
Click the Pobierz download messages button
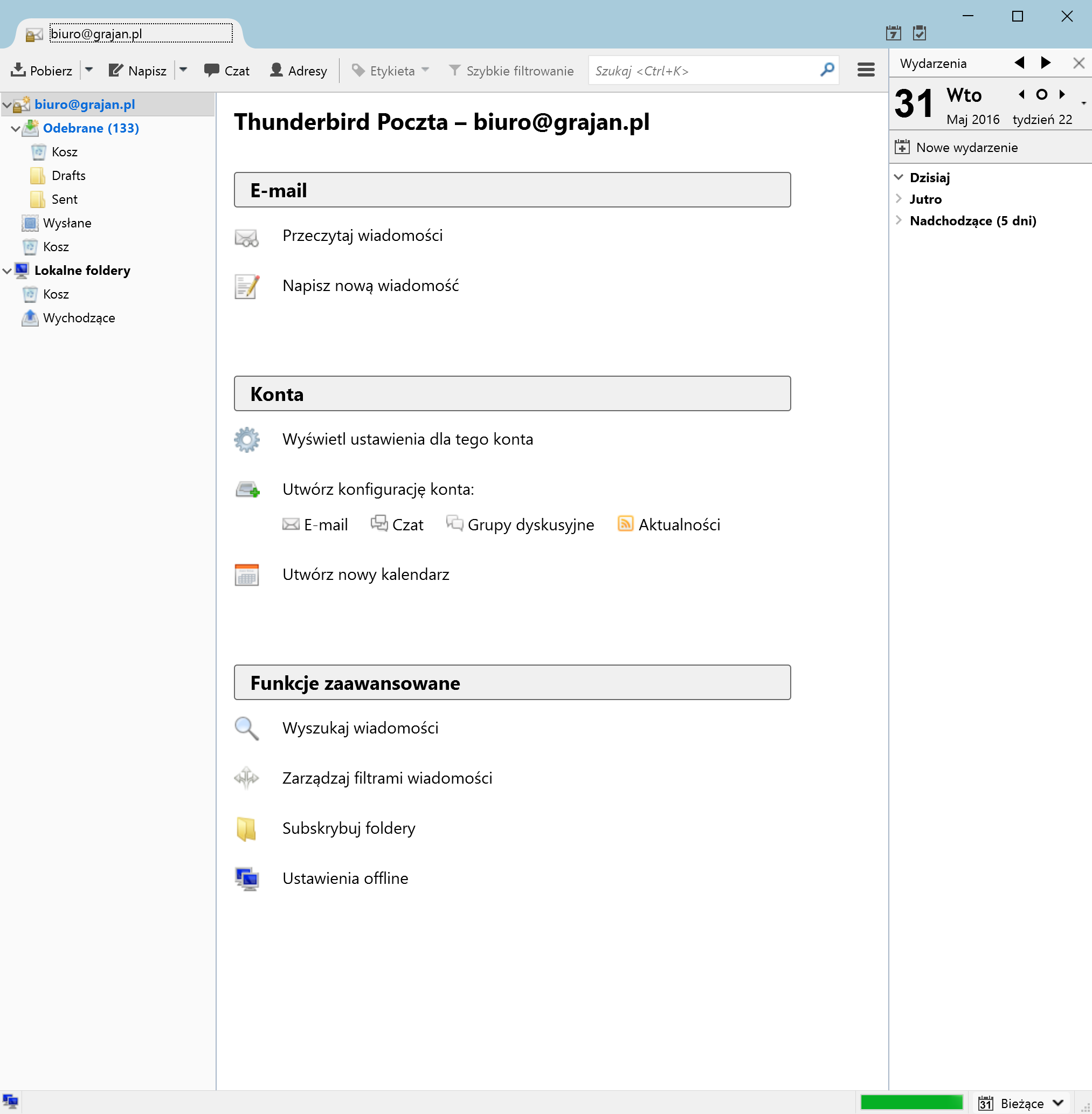(x=42, y=71)
